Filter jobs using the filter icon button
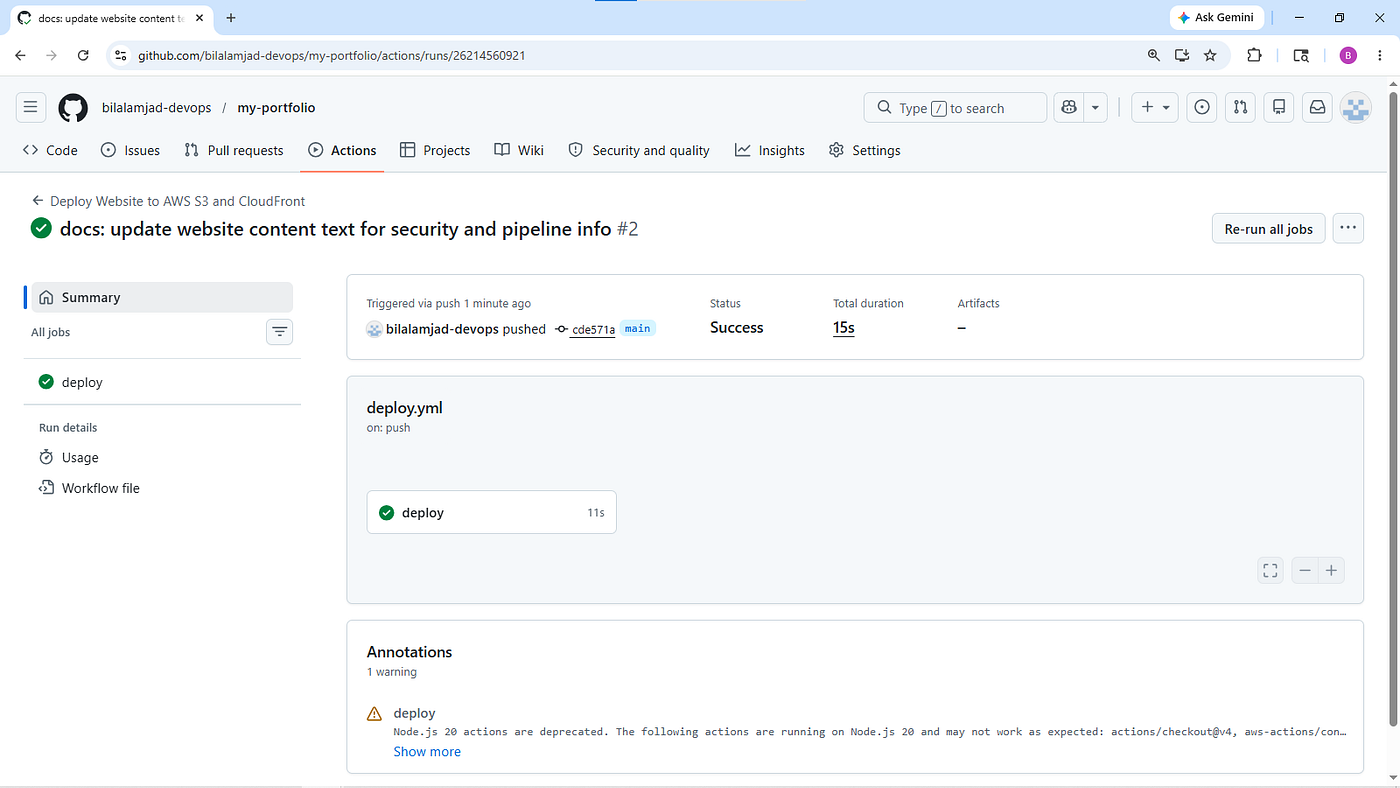1400x788 pixels. 279,331
